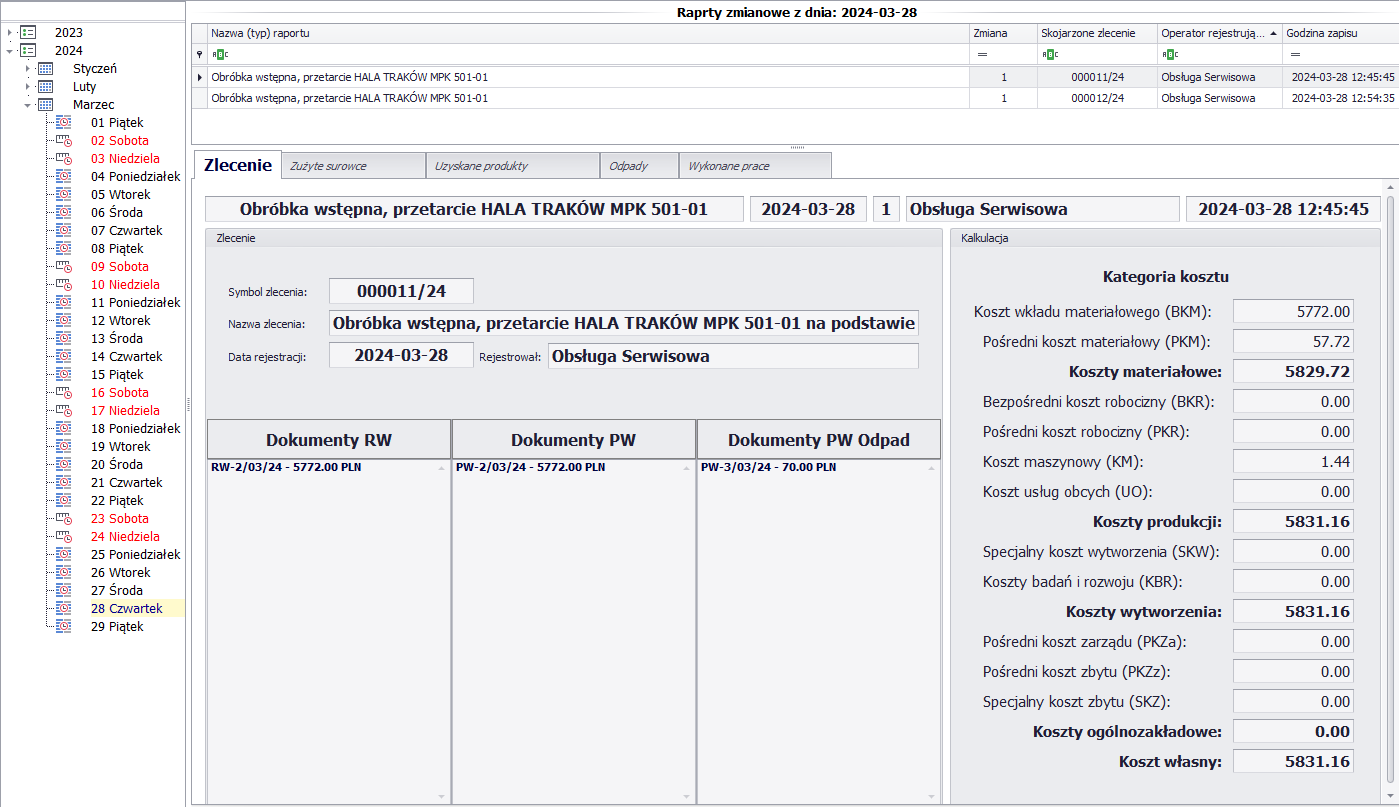
Task: Click the icon beside 15 Piątek
Action: [64, 375]
